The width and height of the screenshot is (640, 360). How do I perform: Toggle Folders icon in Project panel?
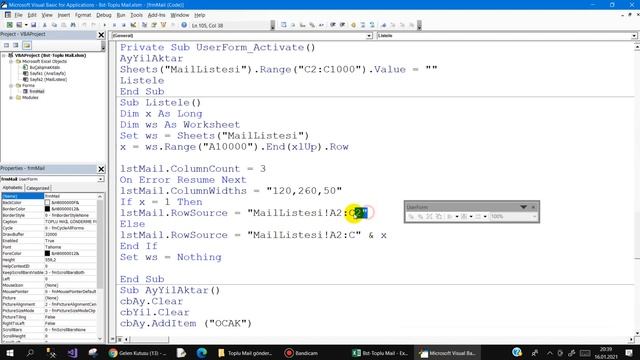click(27, 45)
